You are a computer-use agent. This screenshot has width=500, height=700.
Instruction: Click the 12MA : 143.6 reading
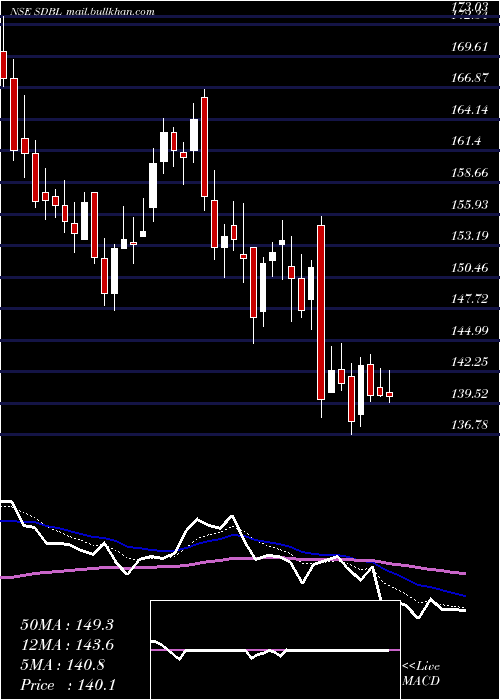[x=67, y=645]
